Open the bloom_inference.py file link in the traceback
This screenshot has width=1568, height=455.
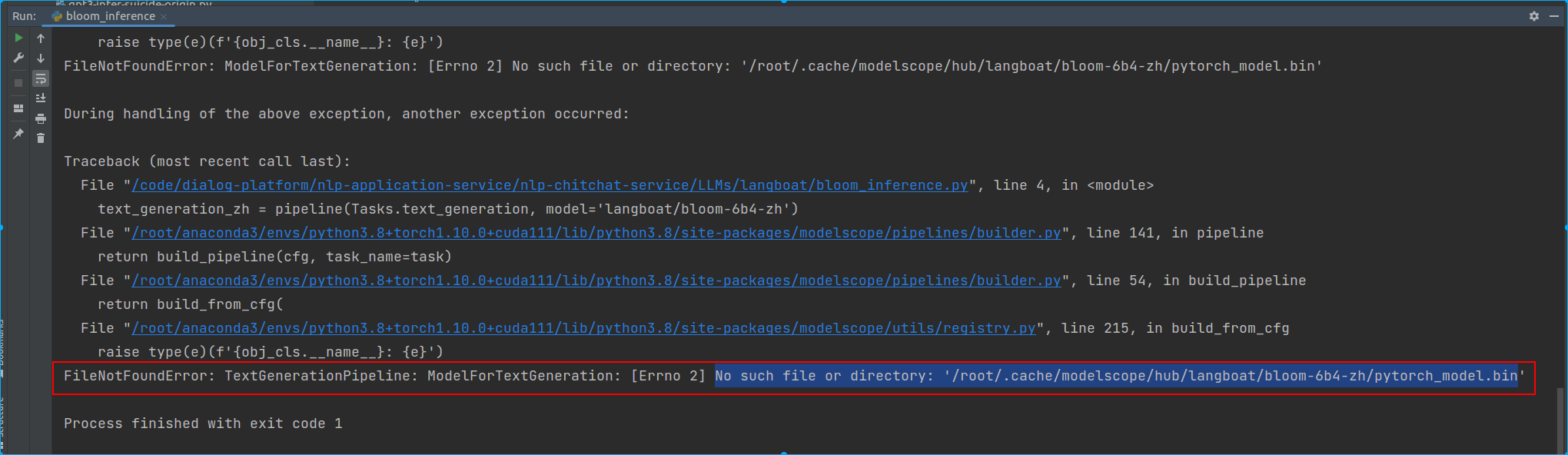(x=550, y=185)
